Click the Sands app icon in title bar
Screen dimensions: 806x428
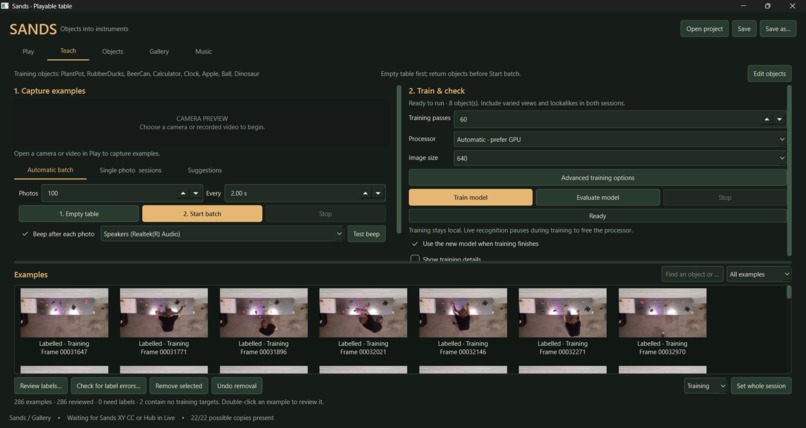coord(5,6)
